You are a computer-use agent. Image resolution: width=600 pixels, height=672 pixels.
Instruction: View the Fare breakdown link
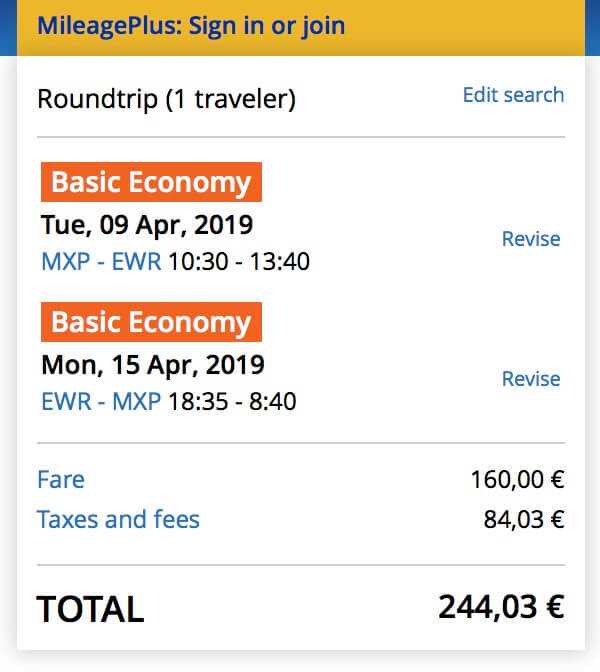tap(61, 479)
